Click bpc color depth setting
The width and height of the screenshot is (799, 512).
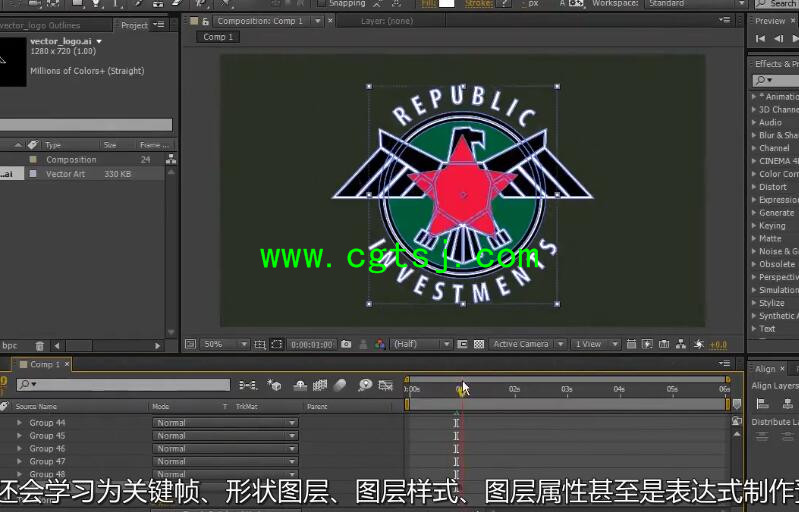point(9,345)
